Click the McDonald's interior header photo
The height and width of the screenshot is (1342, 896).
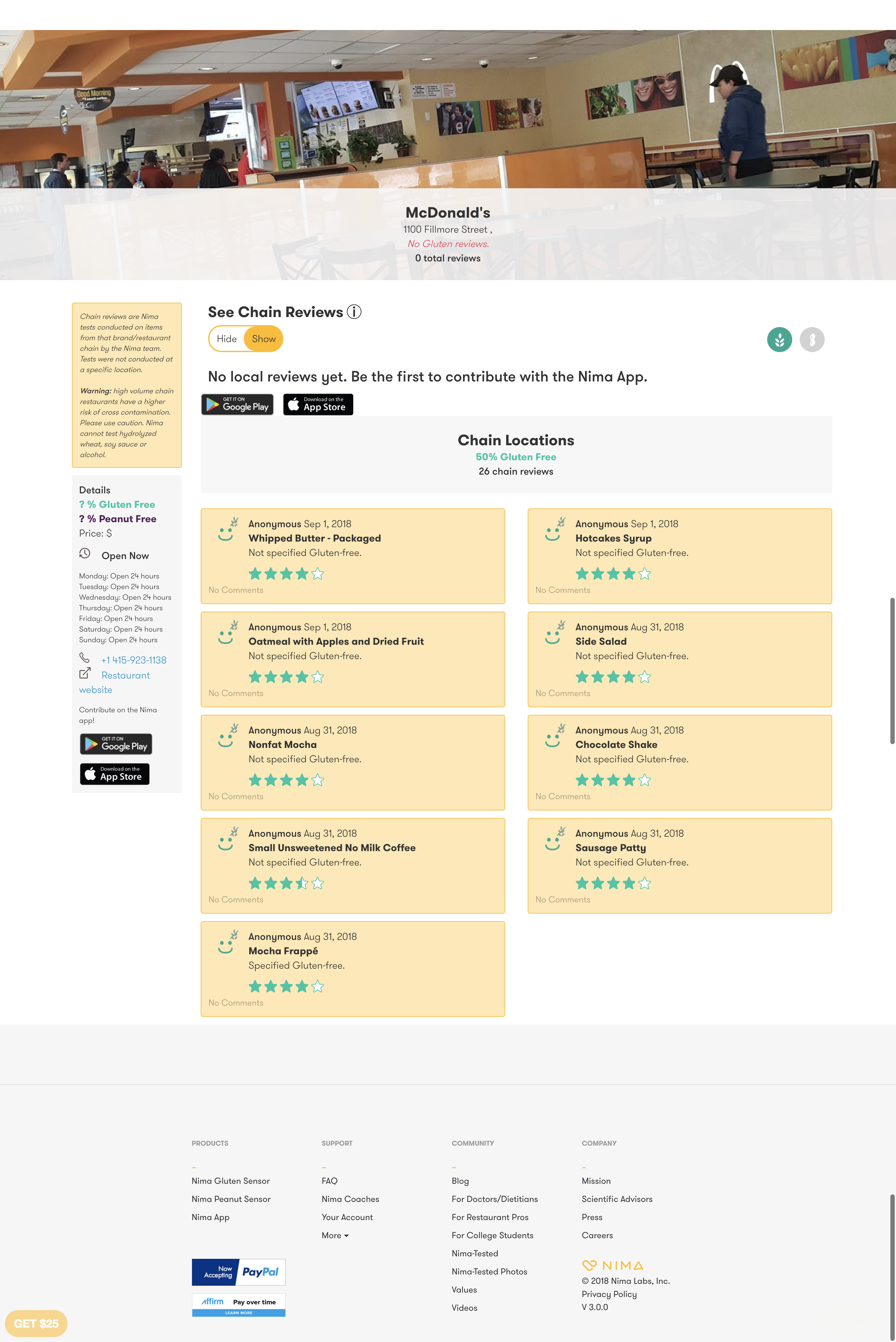tap(448, 108)
